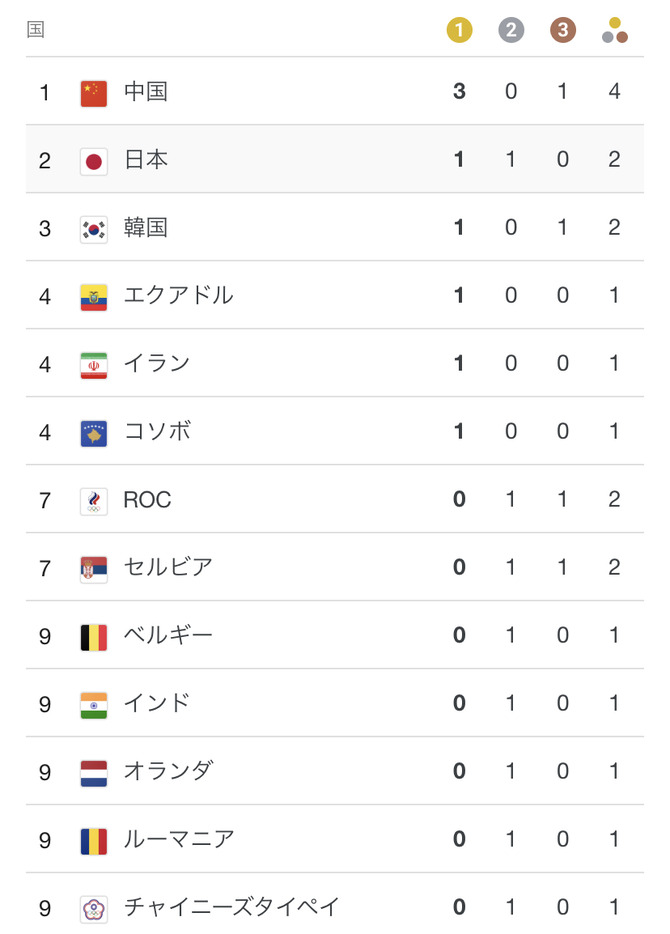Click the Japan flag icon
Viewport: 670px width, 934px height.
[94, 161]
